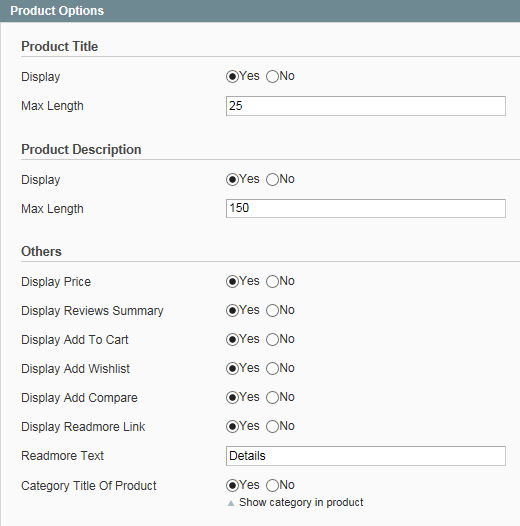This screenshot has width=520, height=526.
Task: Click the Readmore Text input field
Action: click(x=366, y=456)
